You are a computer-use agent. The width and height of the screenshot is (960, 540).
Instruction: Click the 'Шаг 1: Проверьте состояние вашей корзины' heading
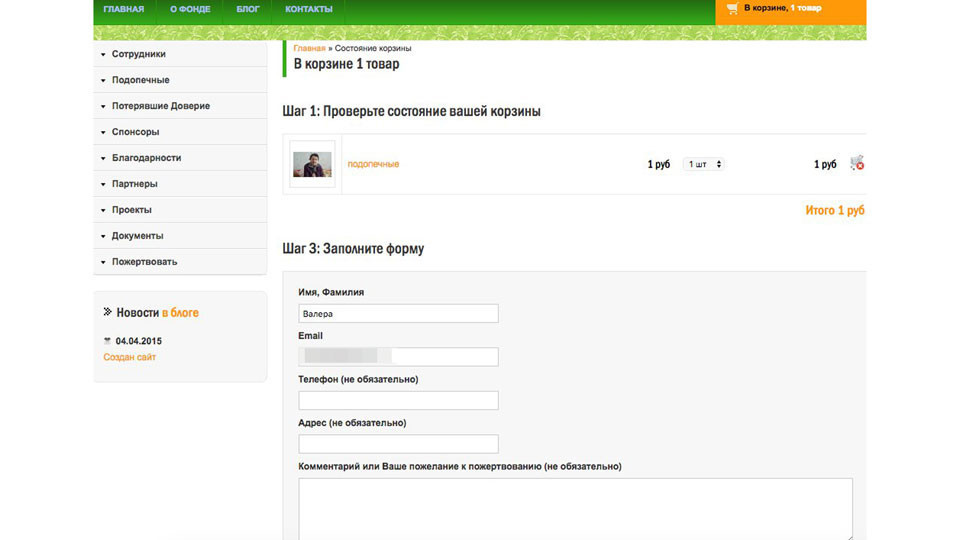(411, 111)
